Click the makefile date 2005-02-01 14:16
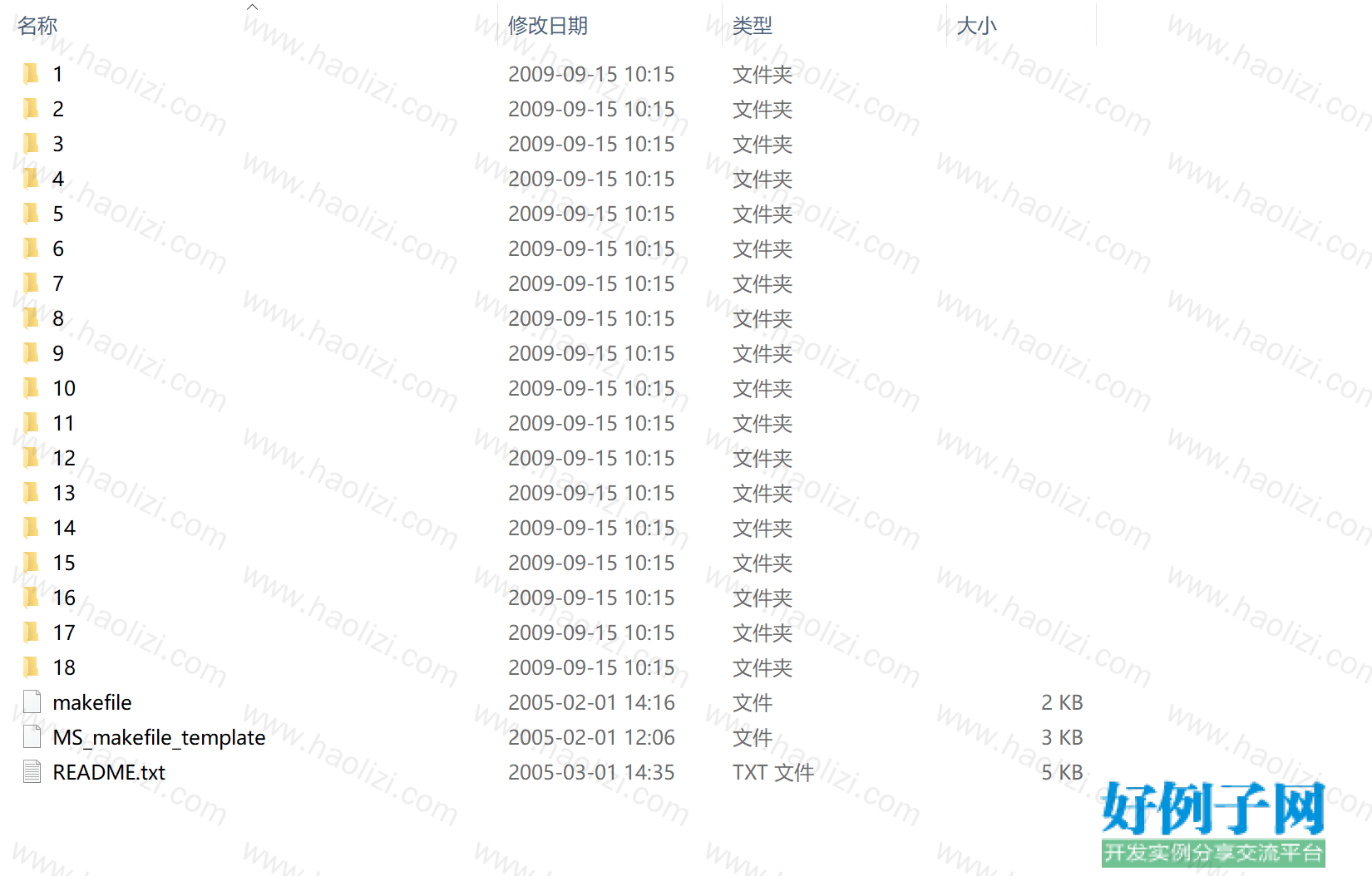Viewport: 1372px width, 876px height. (x=591, y=702)
